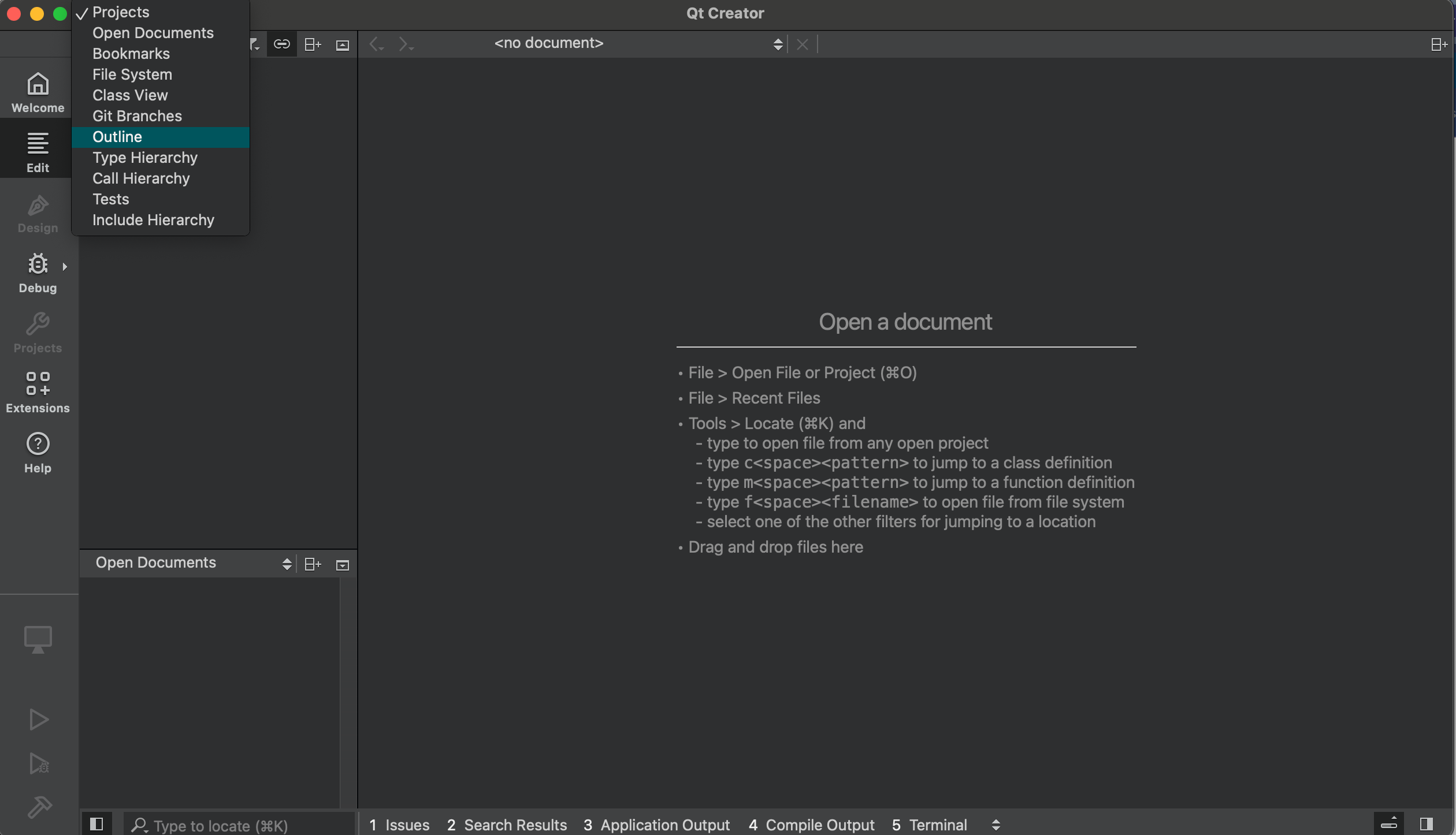Expand the output panes selector arrows
1456x835 pixels.
(x=996, y=825)
